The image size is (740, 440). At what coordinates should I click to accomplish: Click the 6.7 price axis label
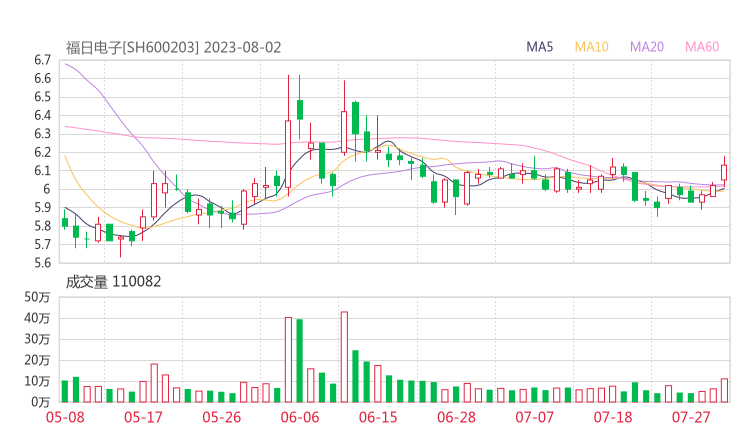tap(42, 60)
